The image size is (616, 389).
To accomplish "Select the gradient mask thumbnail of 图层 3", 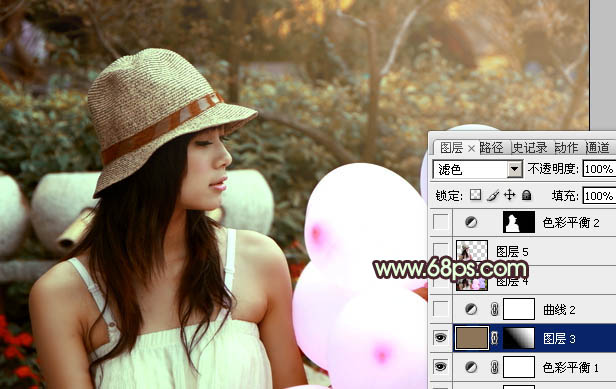I will pyautogui.click(x=519, y=338).
